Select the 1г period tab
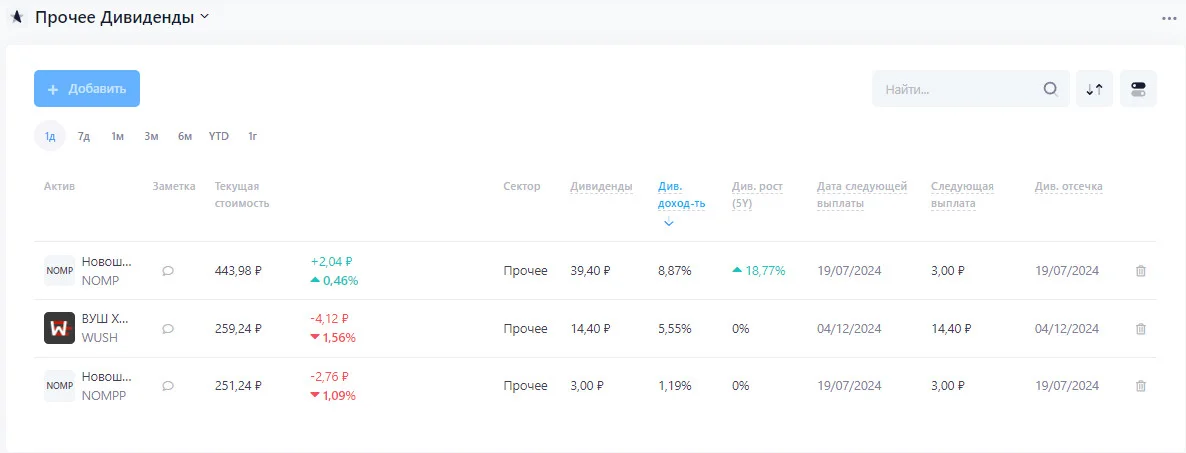 click(x=253, y=136)
